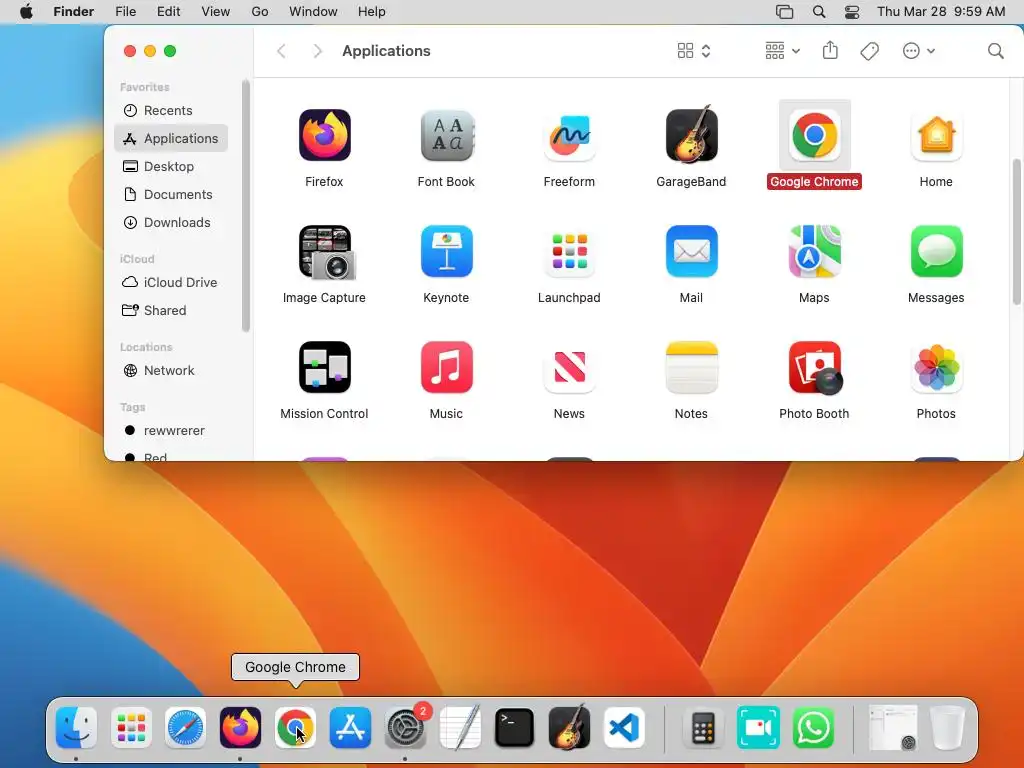The height and width of the screenshot is (768, 1024).
Task: Open the Finder menu in menu bar
Action: [x=74, y=12]
